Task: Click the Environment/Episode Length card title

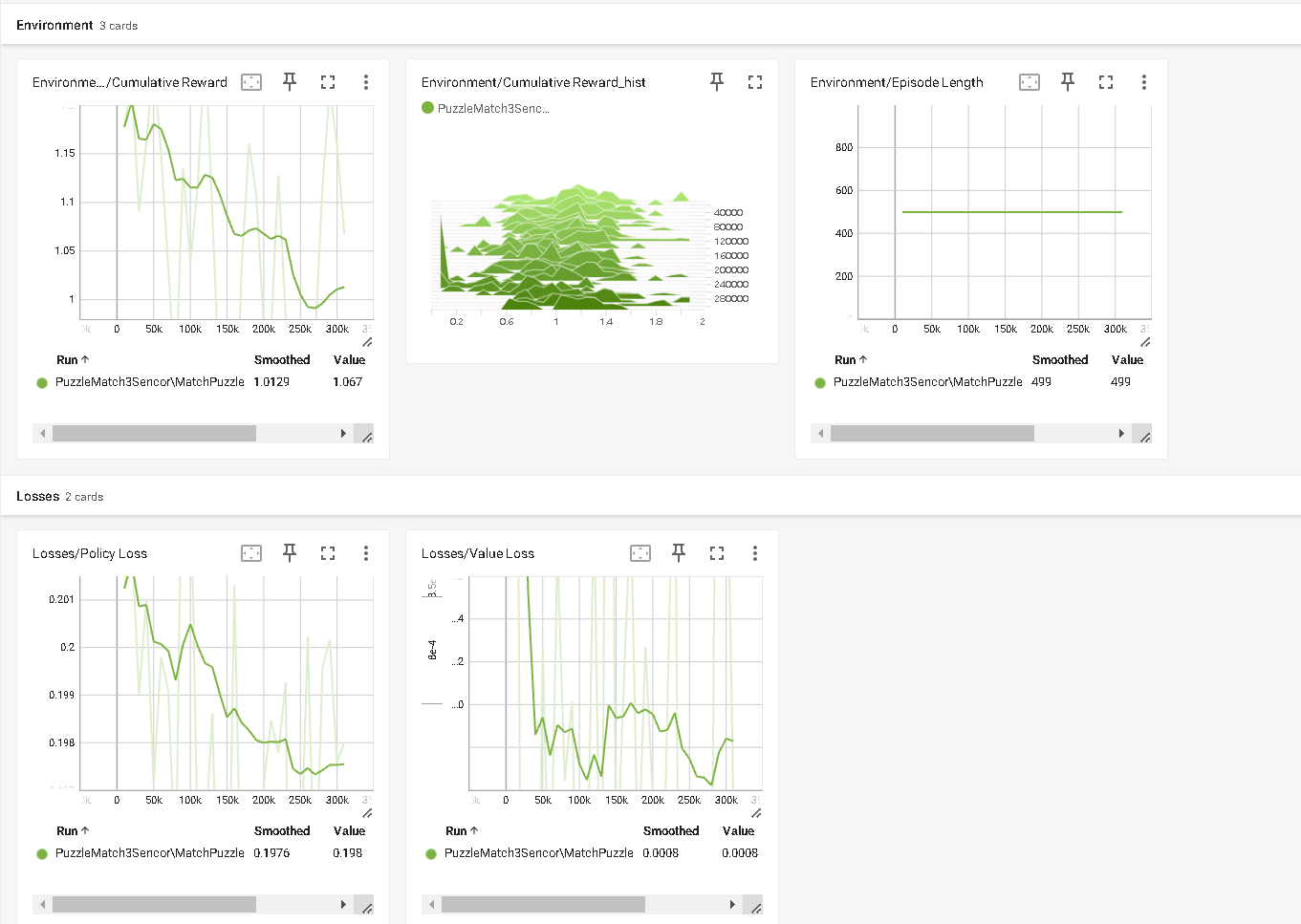Action: pos(897,82)
